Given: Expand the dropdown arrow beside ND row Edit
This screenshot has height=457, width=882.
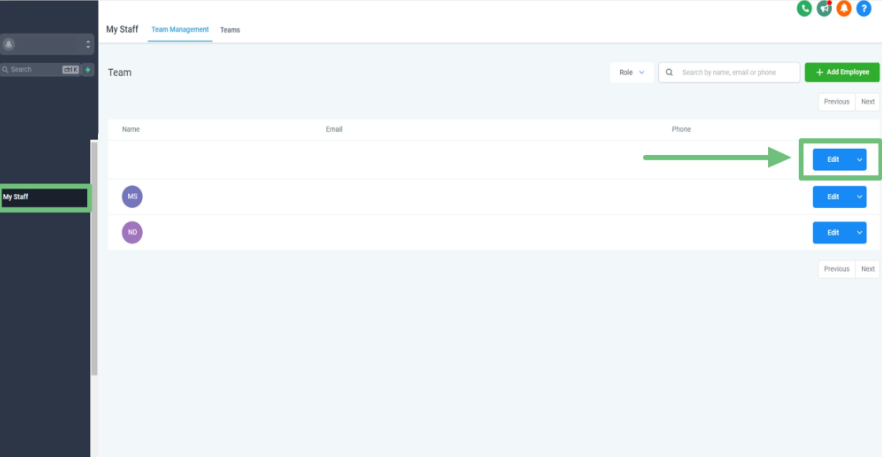Looking at the screenshot, I should click(x=860, y=232).
